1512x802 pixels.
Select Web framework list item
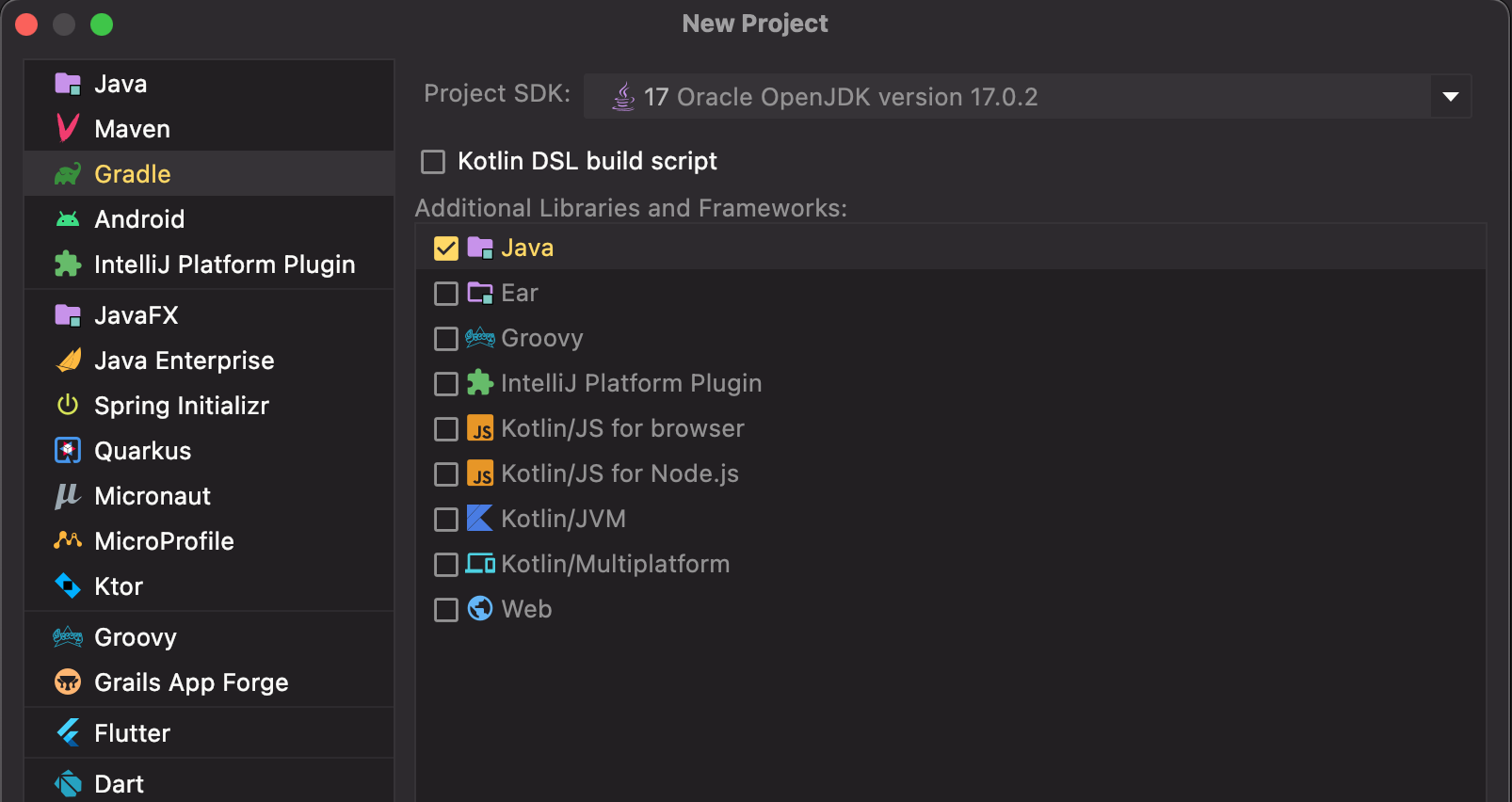(526, 609)
